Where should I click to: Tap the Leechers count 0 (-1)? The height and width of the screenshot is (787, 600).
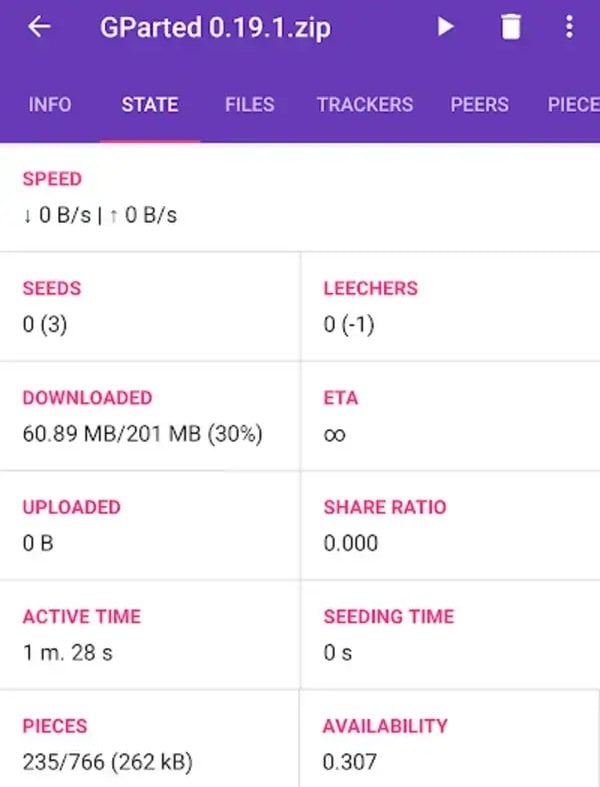(349, 324)
